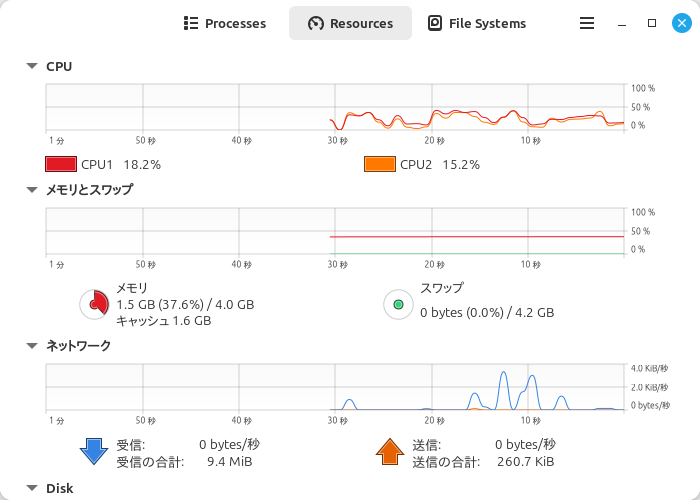Viewport: 700px width, 500px height.
Task: Click the Processes tab list icon
Action: (191, 23)
